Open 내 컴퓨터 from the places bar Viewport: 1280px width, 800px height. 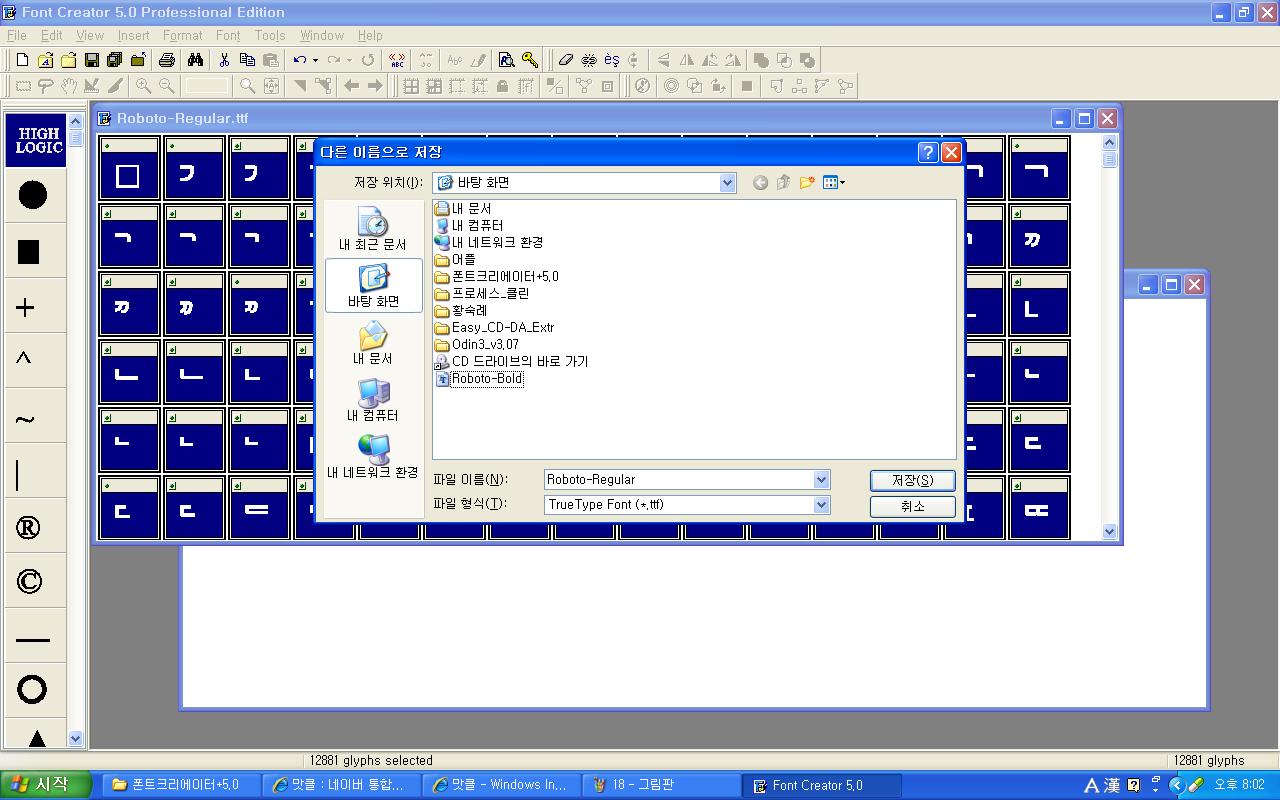tap(373, 400)
